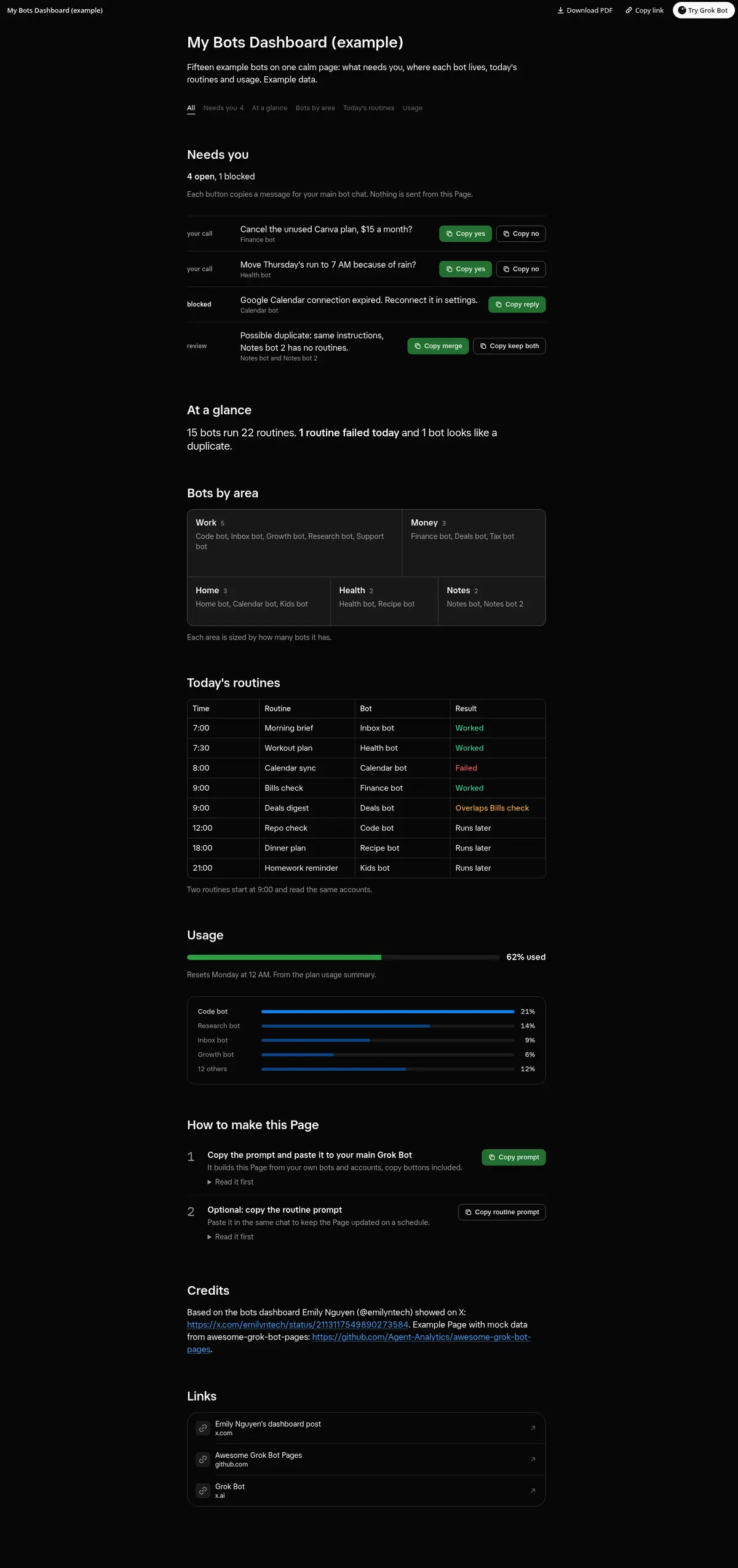Switch to the At a glance tab
Image resolution: width=738 pixels, height=1568 pixels.
click(269, 108)
